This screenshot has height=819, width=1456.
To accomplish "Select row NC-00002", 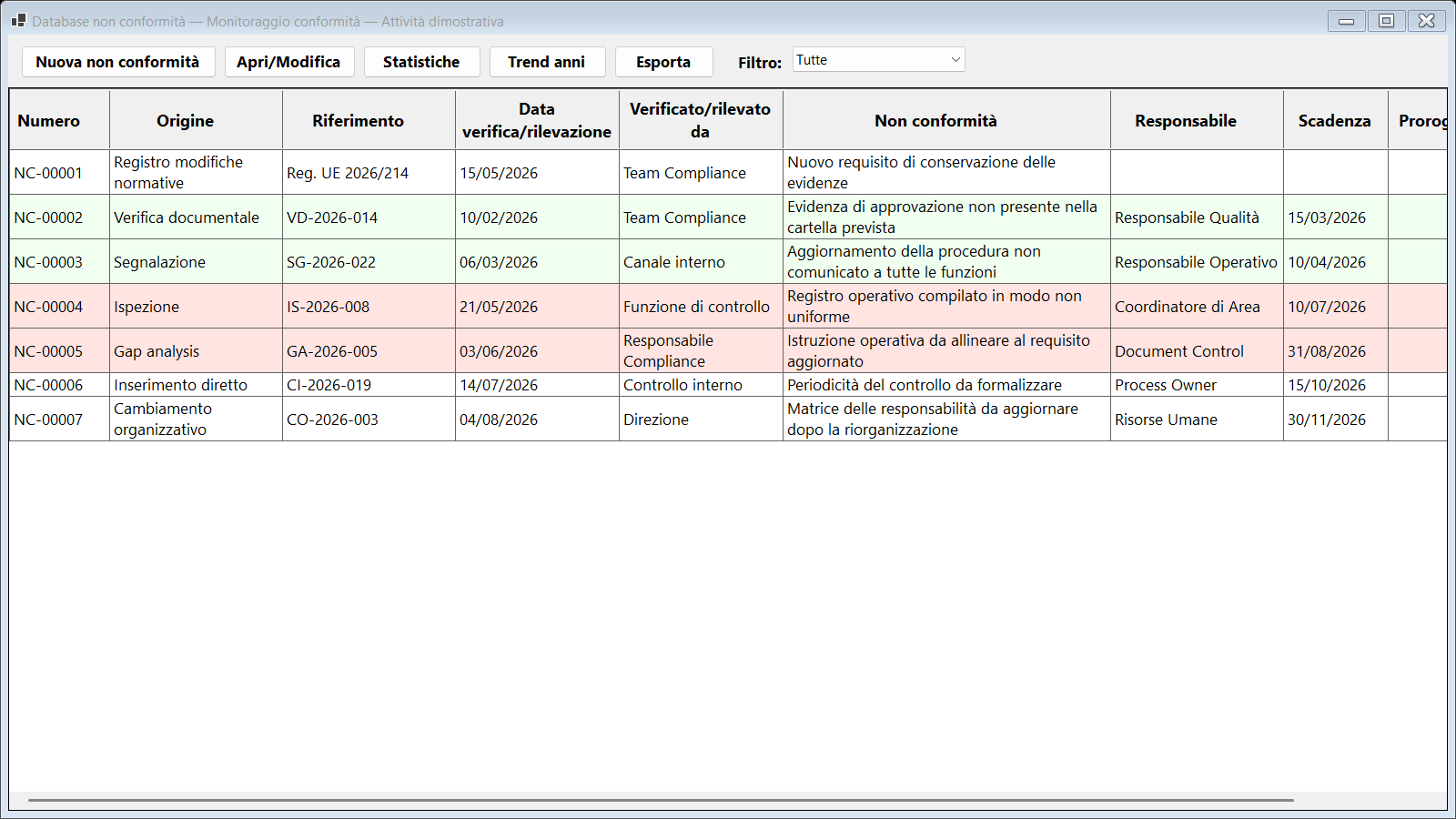I will [x=728, y=217].
